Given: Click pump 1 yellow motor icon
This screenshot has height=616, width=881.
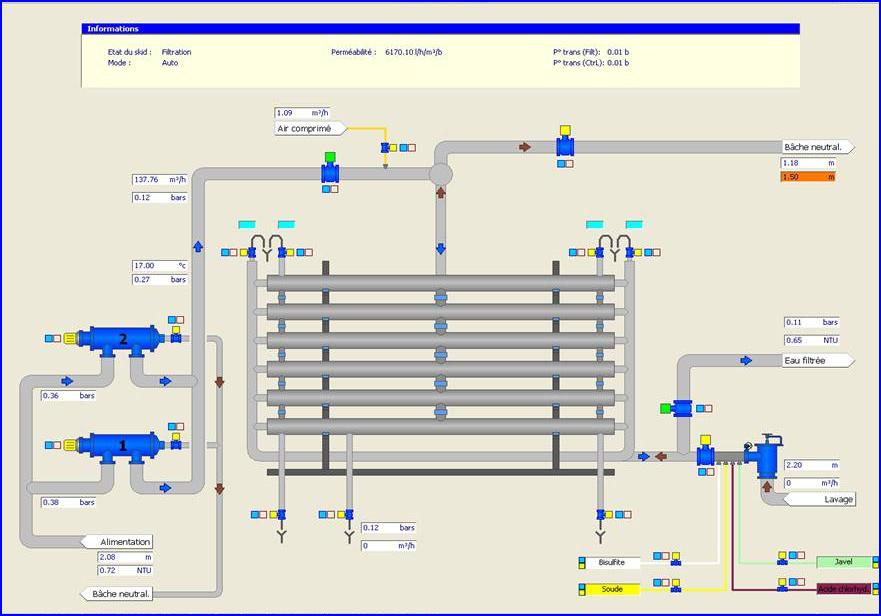Looking at the screenshot, I should [x=70, y=445].
